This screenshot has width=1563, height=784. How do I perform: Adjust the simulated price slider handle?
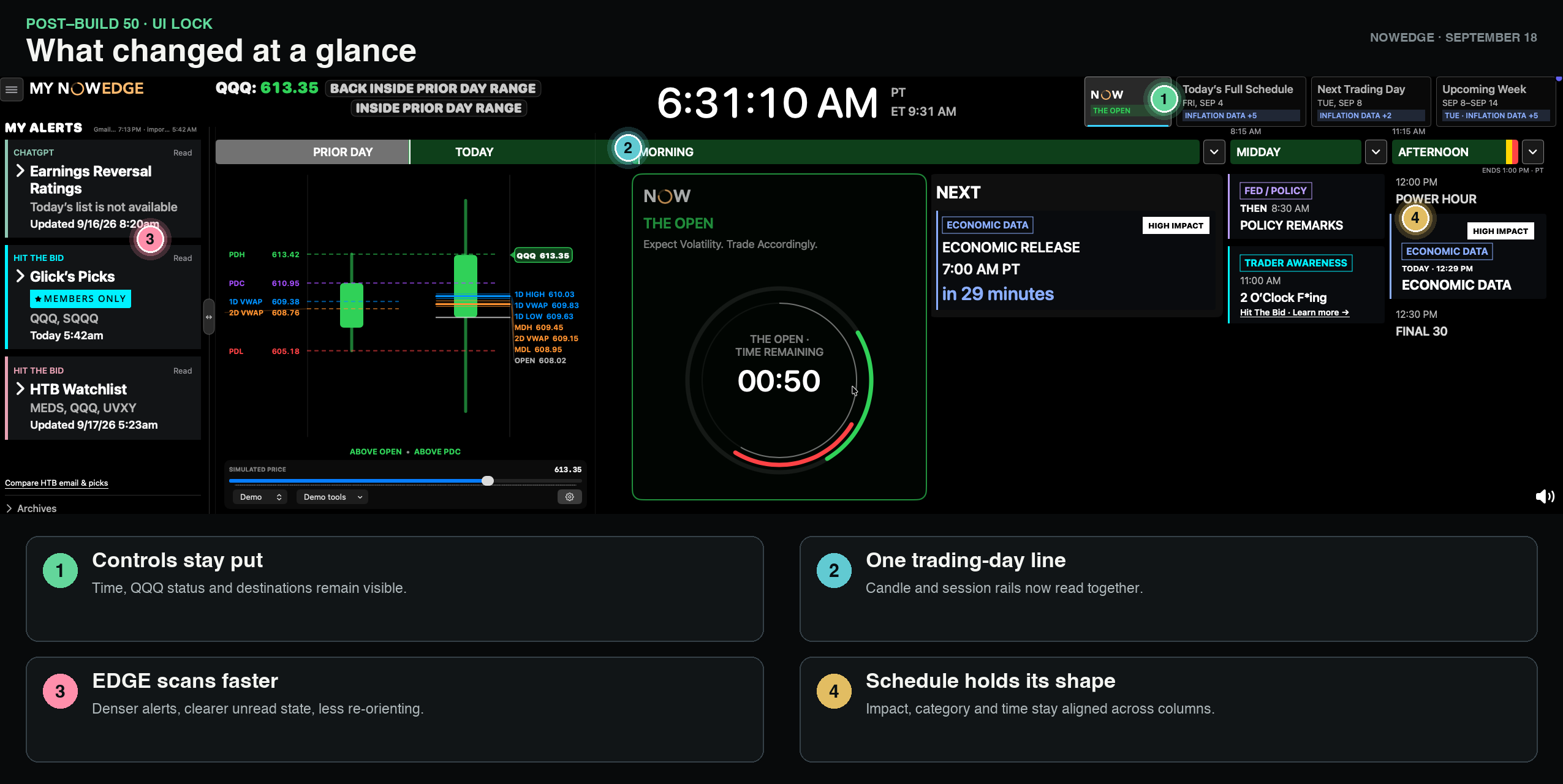pyautogui.click(x=488, y=481)
